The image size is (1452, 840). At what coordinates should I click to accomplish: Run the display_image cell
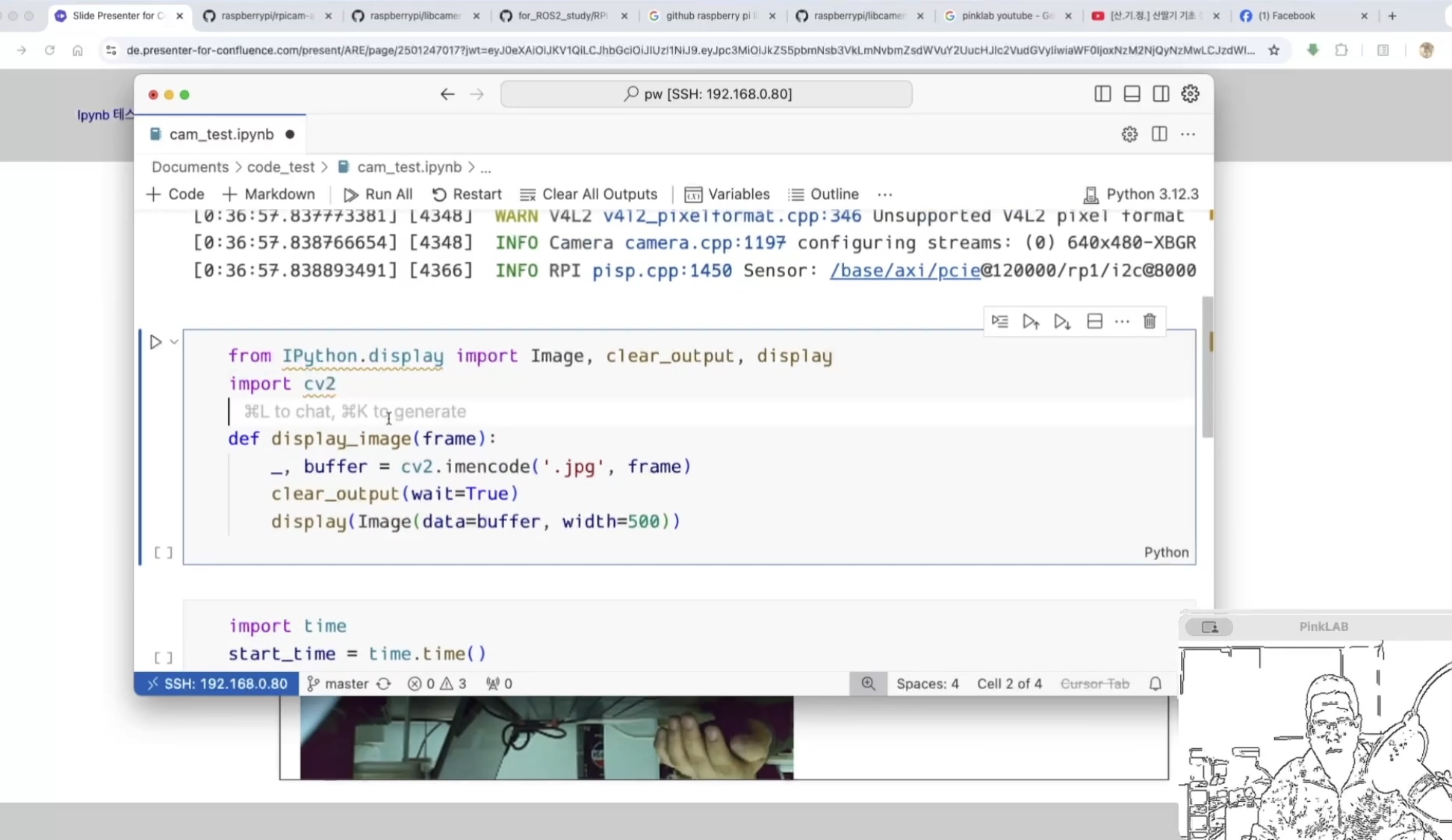(155, 342)
